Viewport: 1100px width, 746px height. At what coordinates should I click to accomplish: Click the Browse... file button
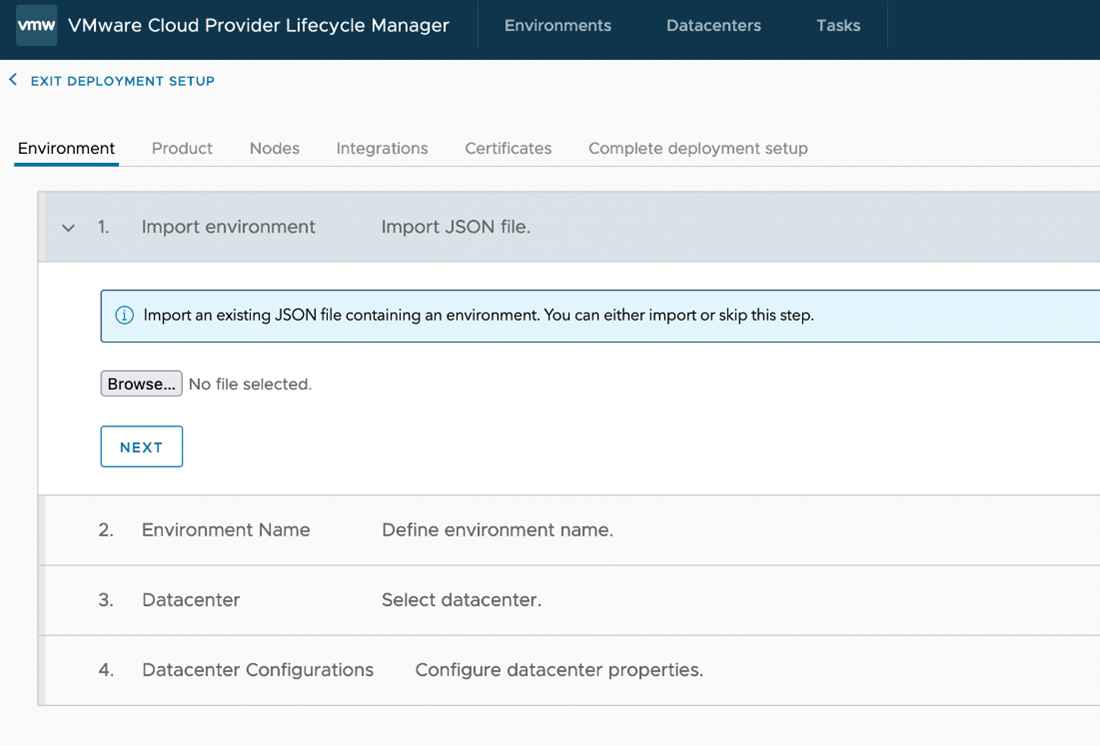click(141, 384)
